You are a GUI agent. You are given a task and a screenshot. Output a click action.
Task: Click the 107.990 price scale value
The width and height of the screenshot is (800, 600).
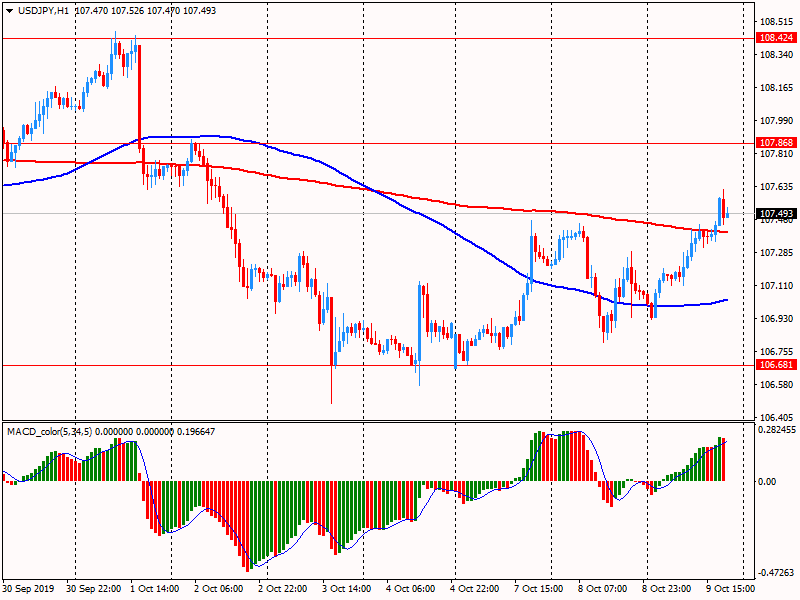tap(777, 121)
